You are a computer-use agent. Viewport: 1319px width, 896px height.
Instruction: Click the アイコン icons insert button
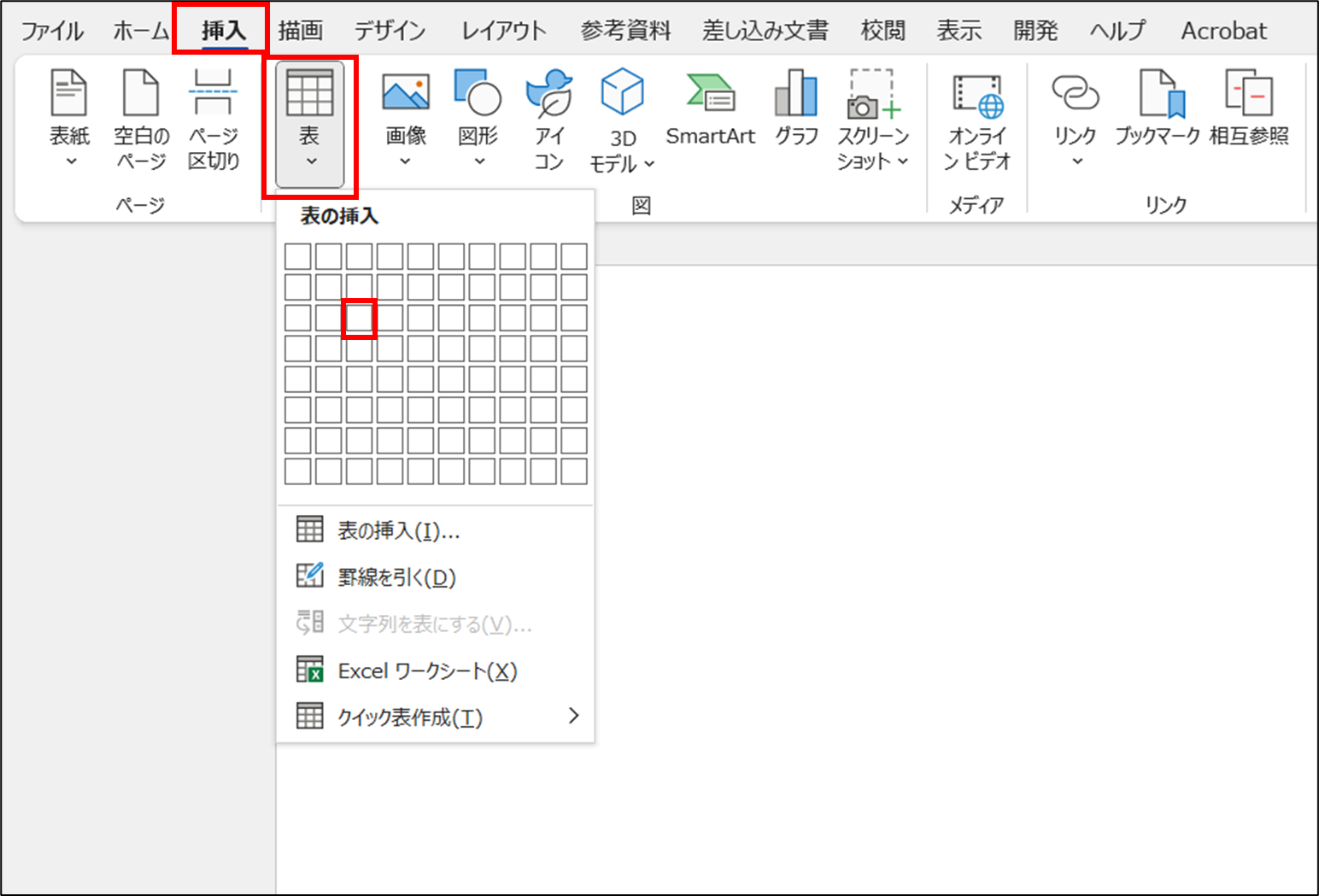coord(548,115)
